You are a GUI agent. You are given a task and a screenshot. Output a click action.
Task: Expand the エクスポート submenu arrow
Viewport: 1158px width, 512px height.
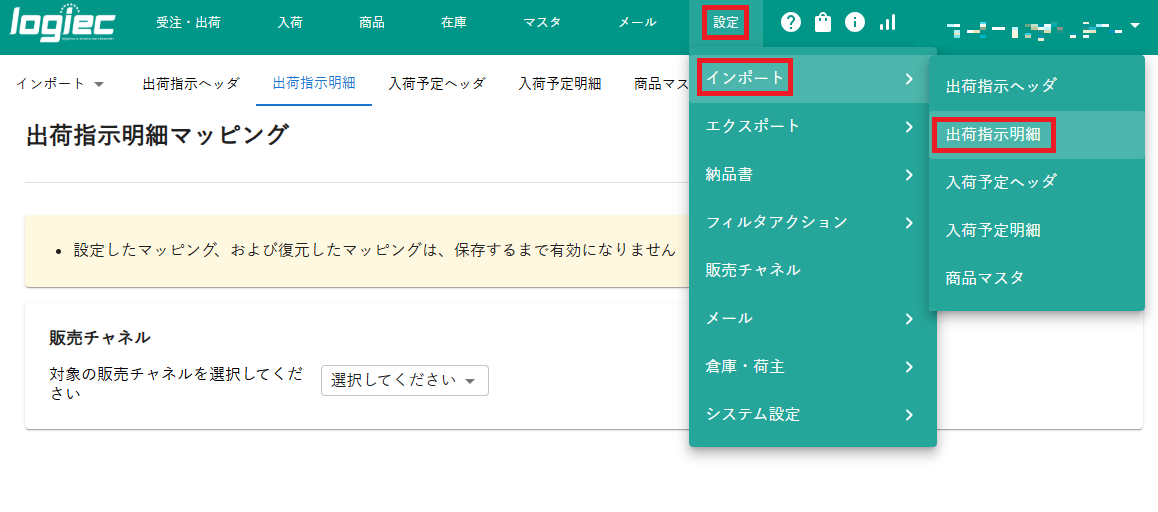(x=909, y=126)
